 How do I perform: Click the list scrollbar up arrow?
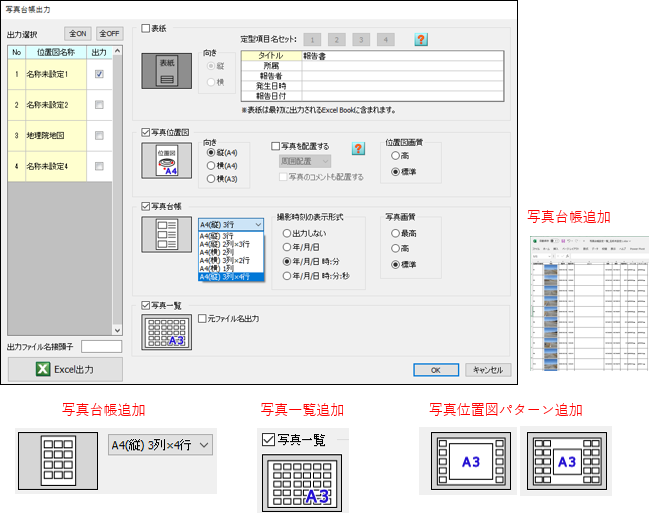[117, 51]
